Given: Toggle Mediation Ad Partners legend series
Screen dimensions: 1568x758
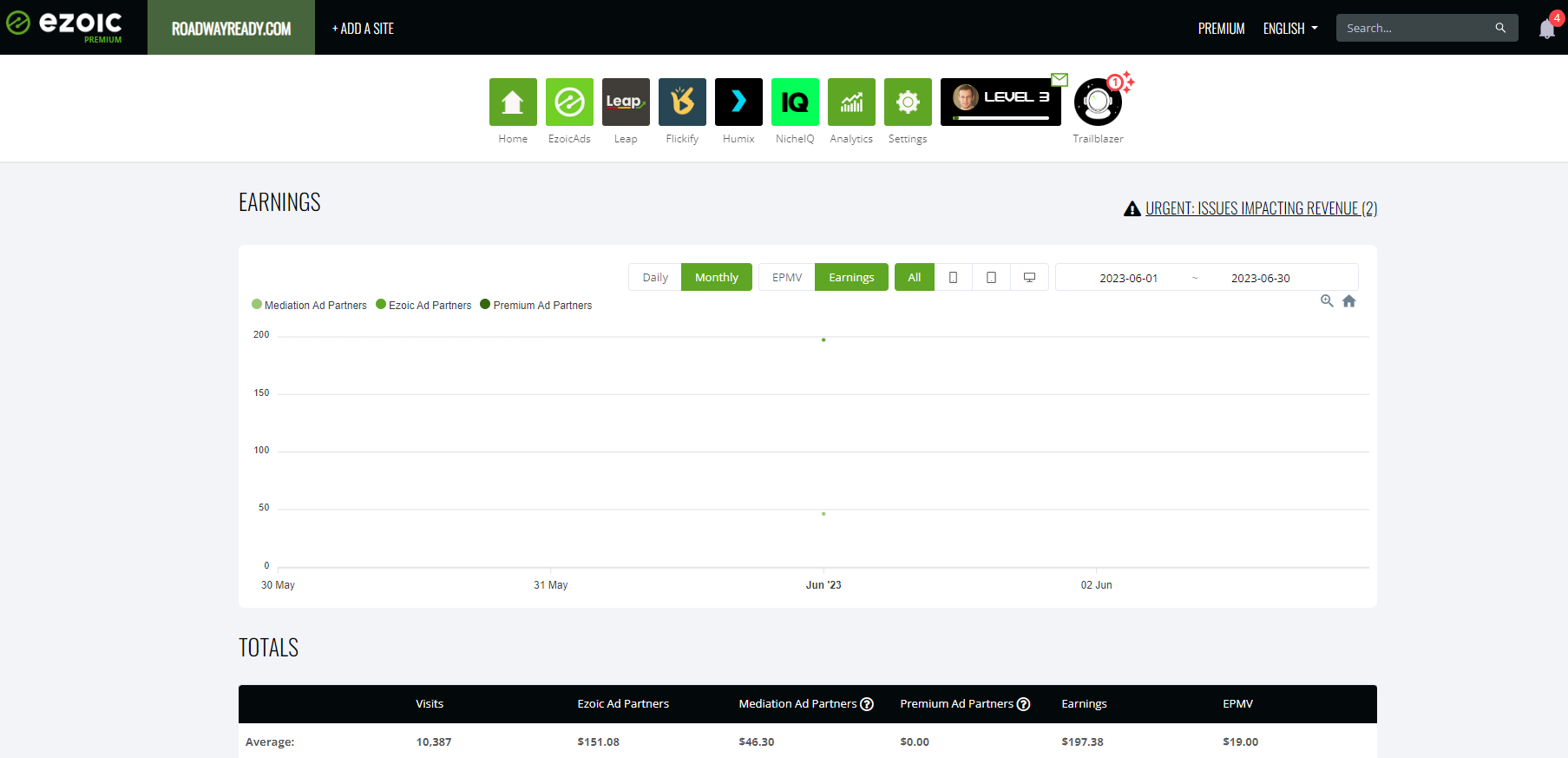Looking at the screenshot, I should coord(309,305).
